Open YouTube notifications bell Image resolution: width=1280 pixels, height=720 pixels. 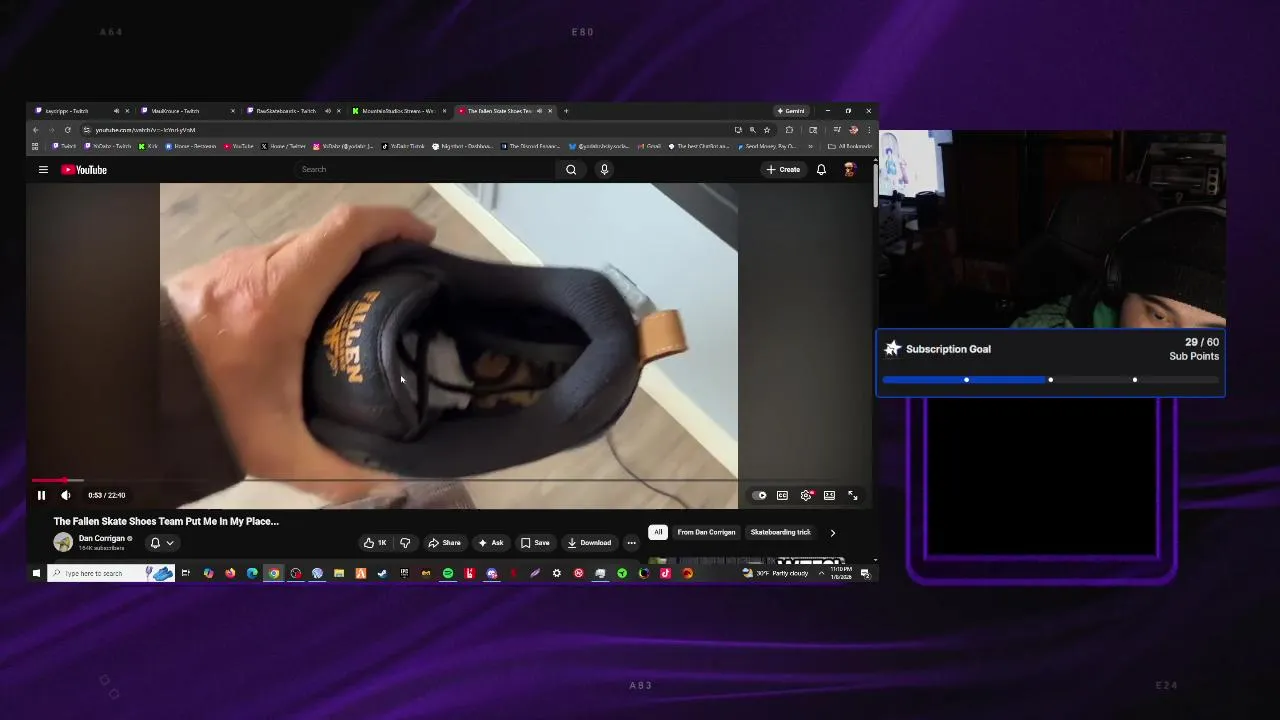[x=821, y=170]
